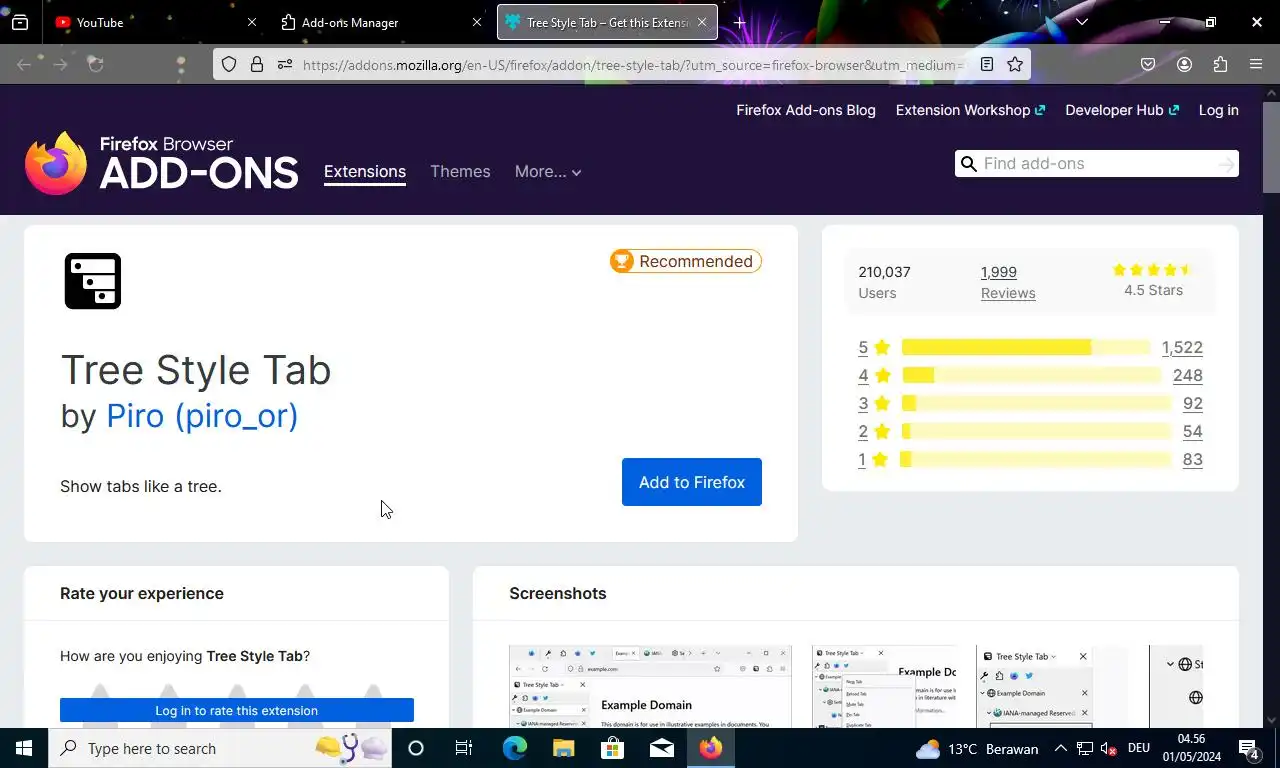Open the list all tabs dropdown
This screenshot has height=768, width=1280.
1081,22
